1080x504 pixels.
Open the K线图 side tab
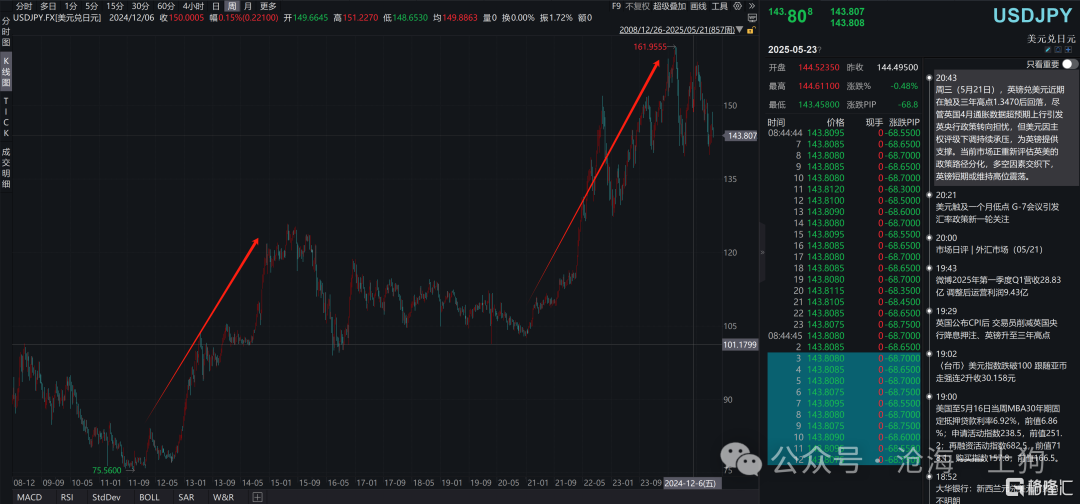pyautogui.click(x=6, y=74)
